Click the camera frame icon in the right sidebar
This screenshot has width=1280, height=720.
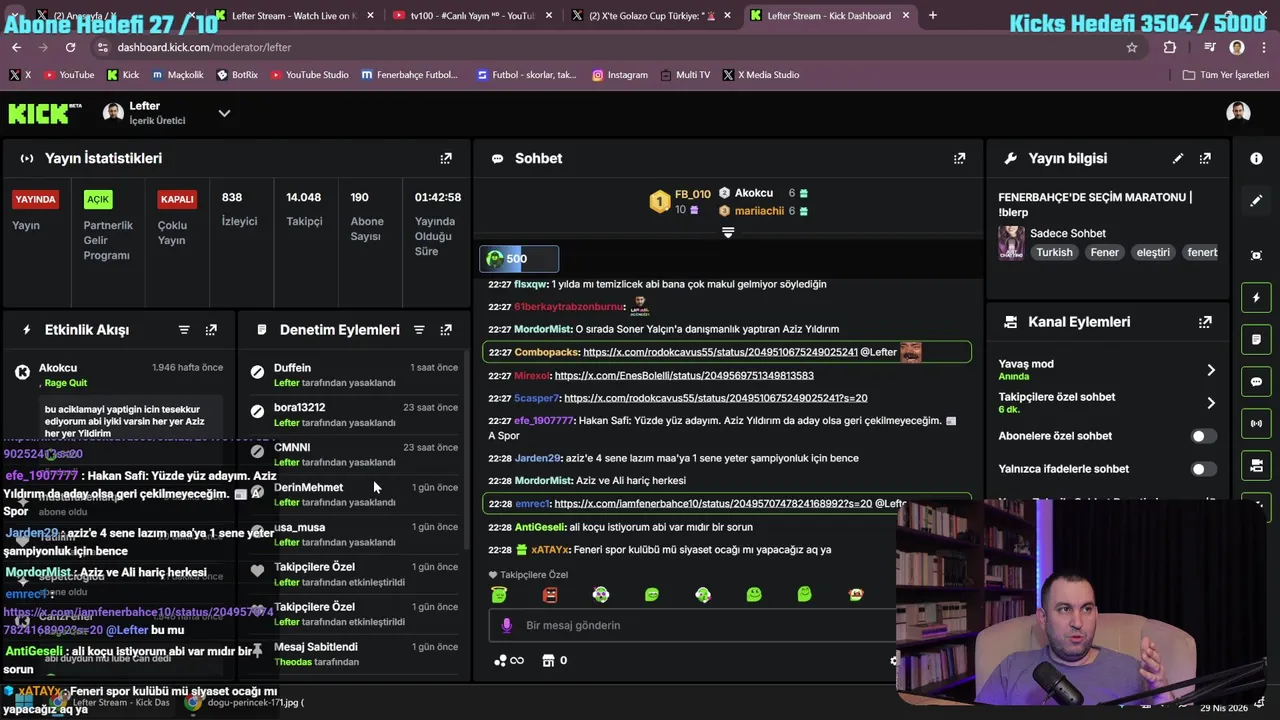(1256, 255)
